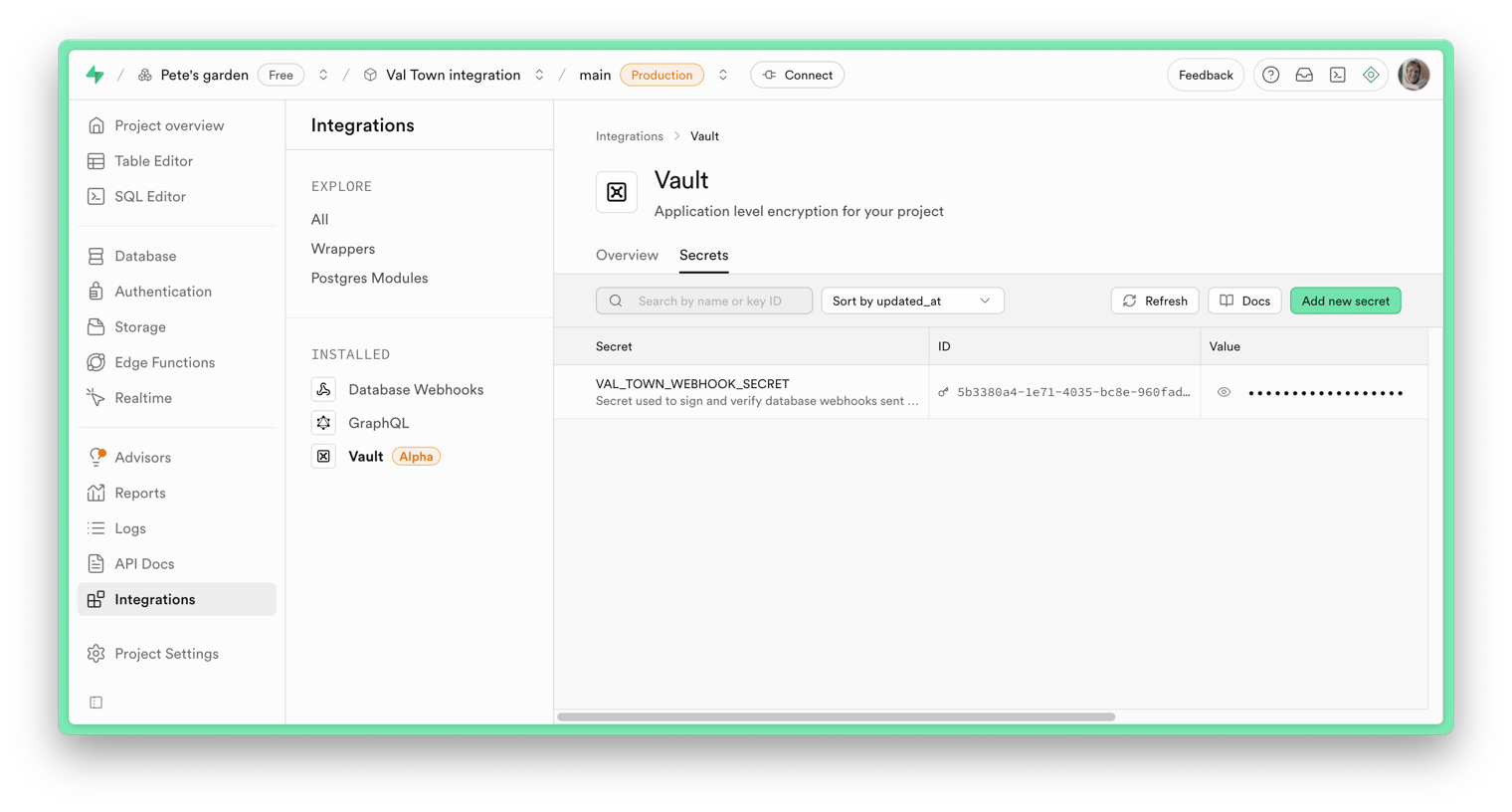1512x812 pixels.
Task: Click the Value column header
Action: coord(1225,346)
